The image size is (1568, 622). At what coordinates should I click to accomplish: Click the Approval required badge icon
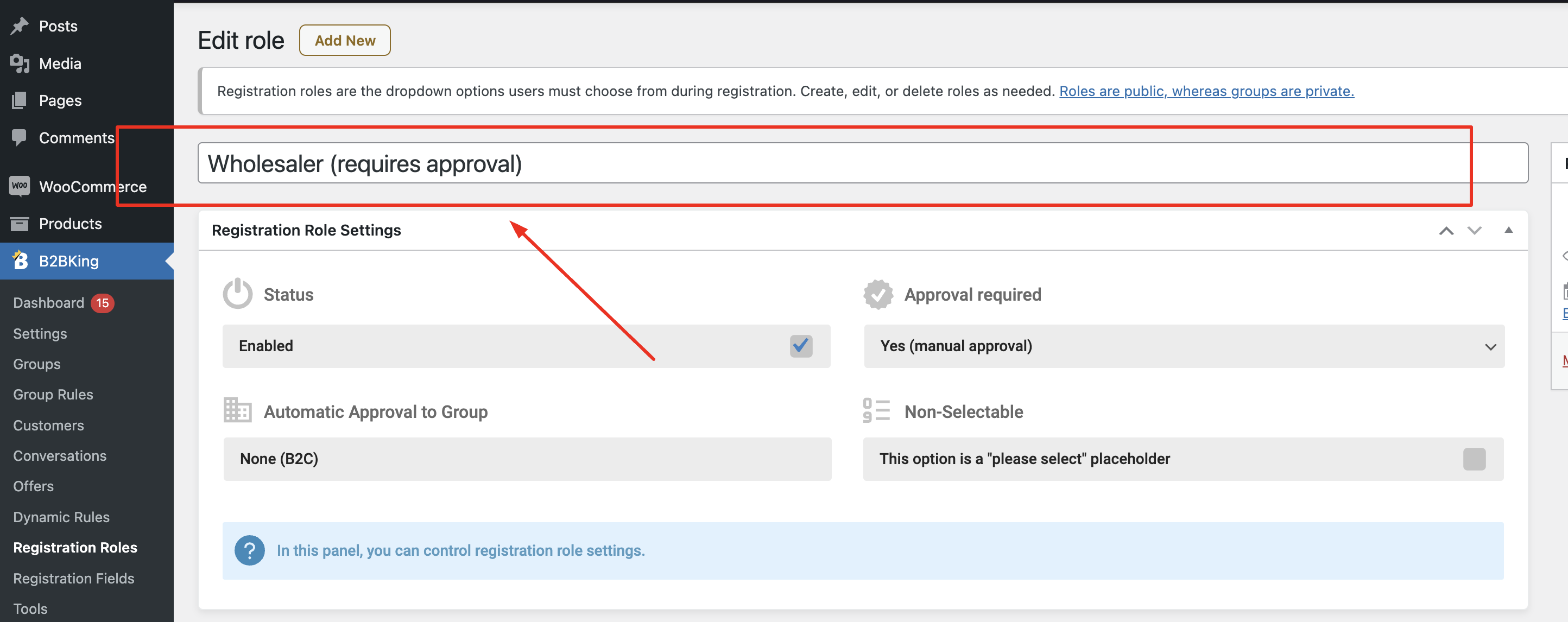(x=878, y=295)
